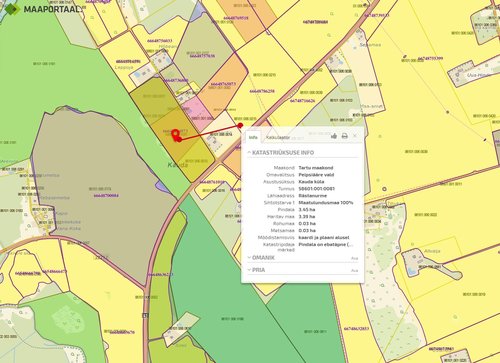This screenshot has width=500, height=363.
Task: Click the pink parcel on the map
Action: pyautogui.click(x=196, y=112)
